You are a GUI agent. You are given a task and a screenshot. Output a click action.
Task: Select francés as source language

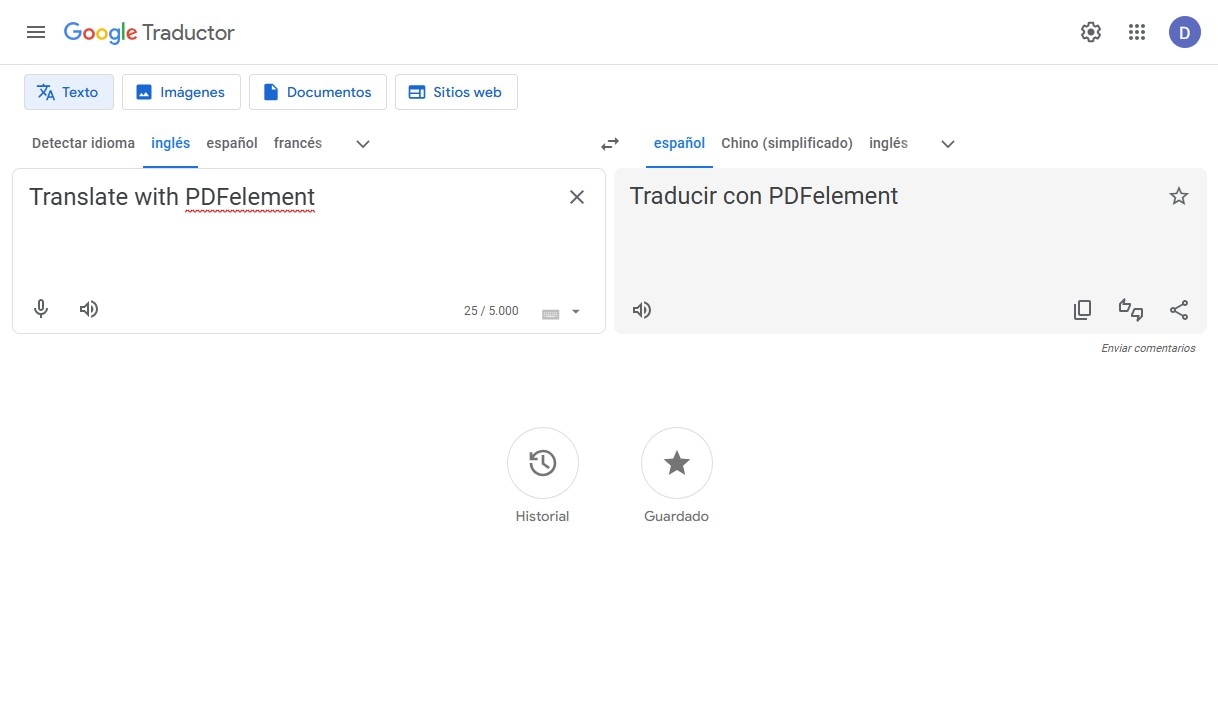298,143
